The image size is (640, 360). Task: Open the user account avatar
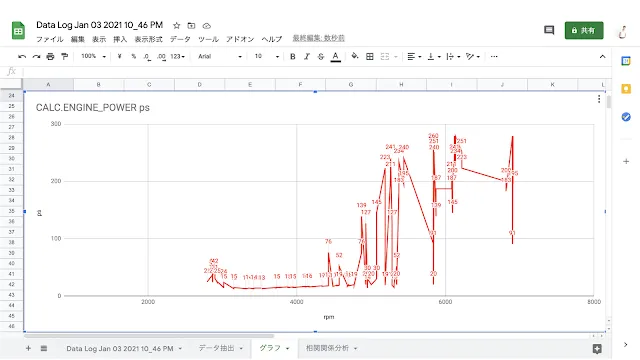coord(622,31)
